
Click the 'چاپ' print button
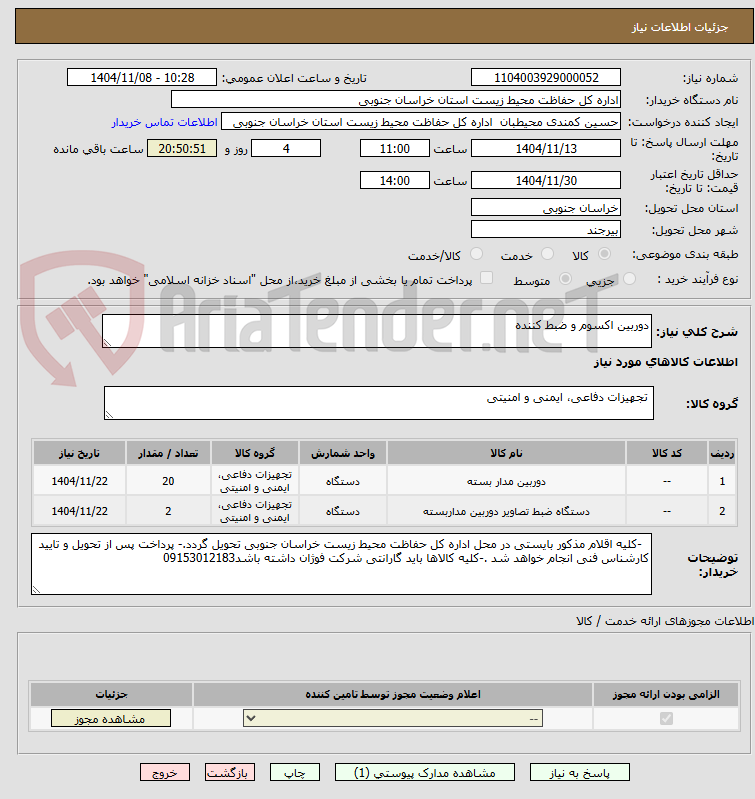pos(294,772)
